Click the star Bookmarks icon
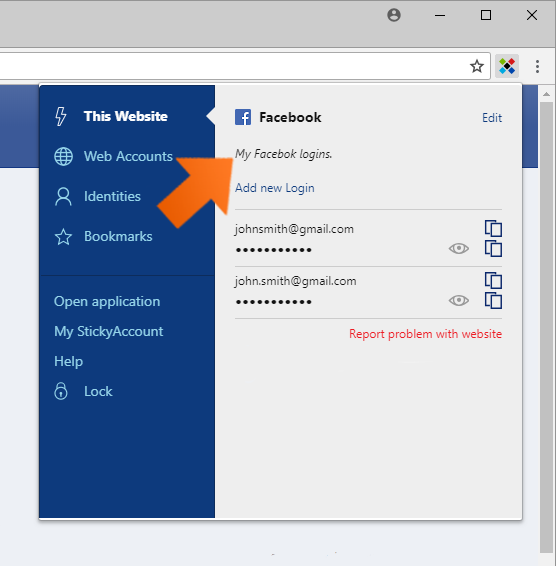The width and height of the screenshot is (556, 566). (x=63, y=237)
